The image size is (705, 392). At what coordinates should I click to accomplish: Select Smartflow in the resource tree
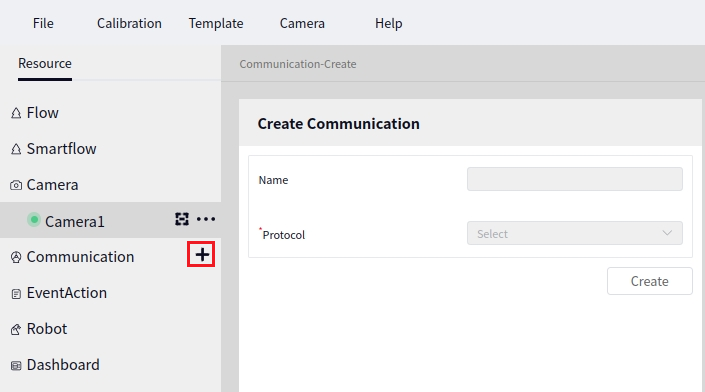point(62,149)
